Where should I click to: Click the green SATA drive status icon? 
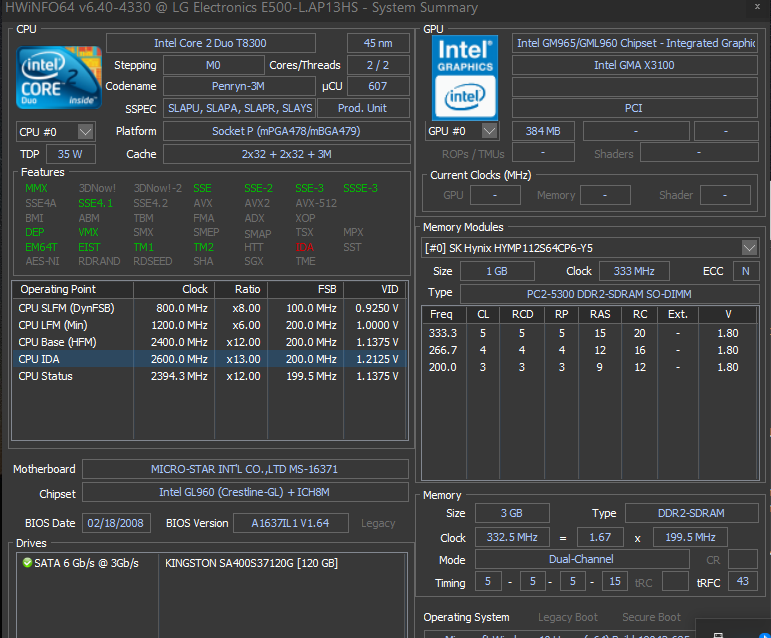27,562
